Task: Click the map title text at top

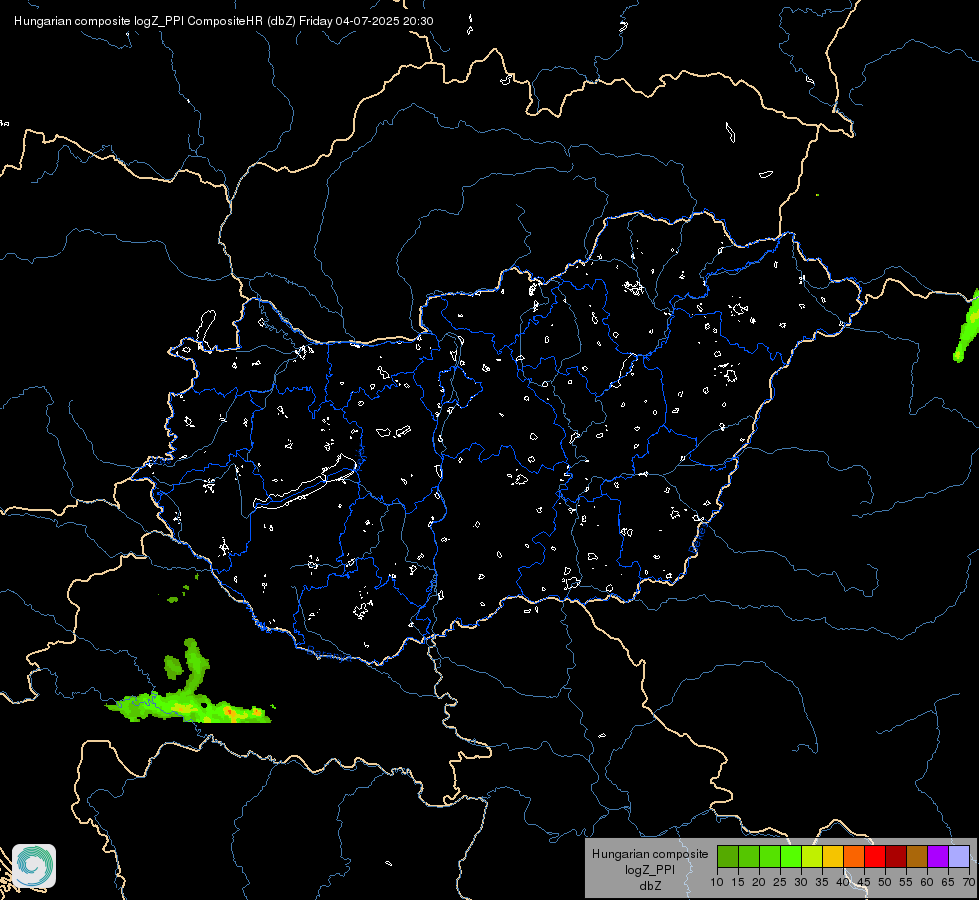Action: pyautogui.click(x=224, y=21)
